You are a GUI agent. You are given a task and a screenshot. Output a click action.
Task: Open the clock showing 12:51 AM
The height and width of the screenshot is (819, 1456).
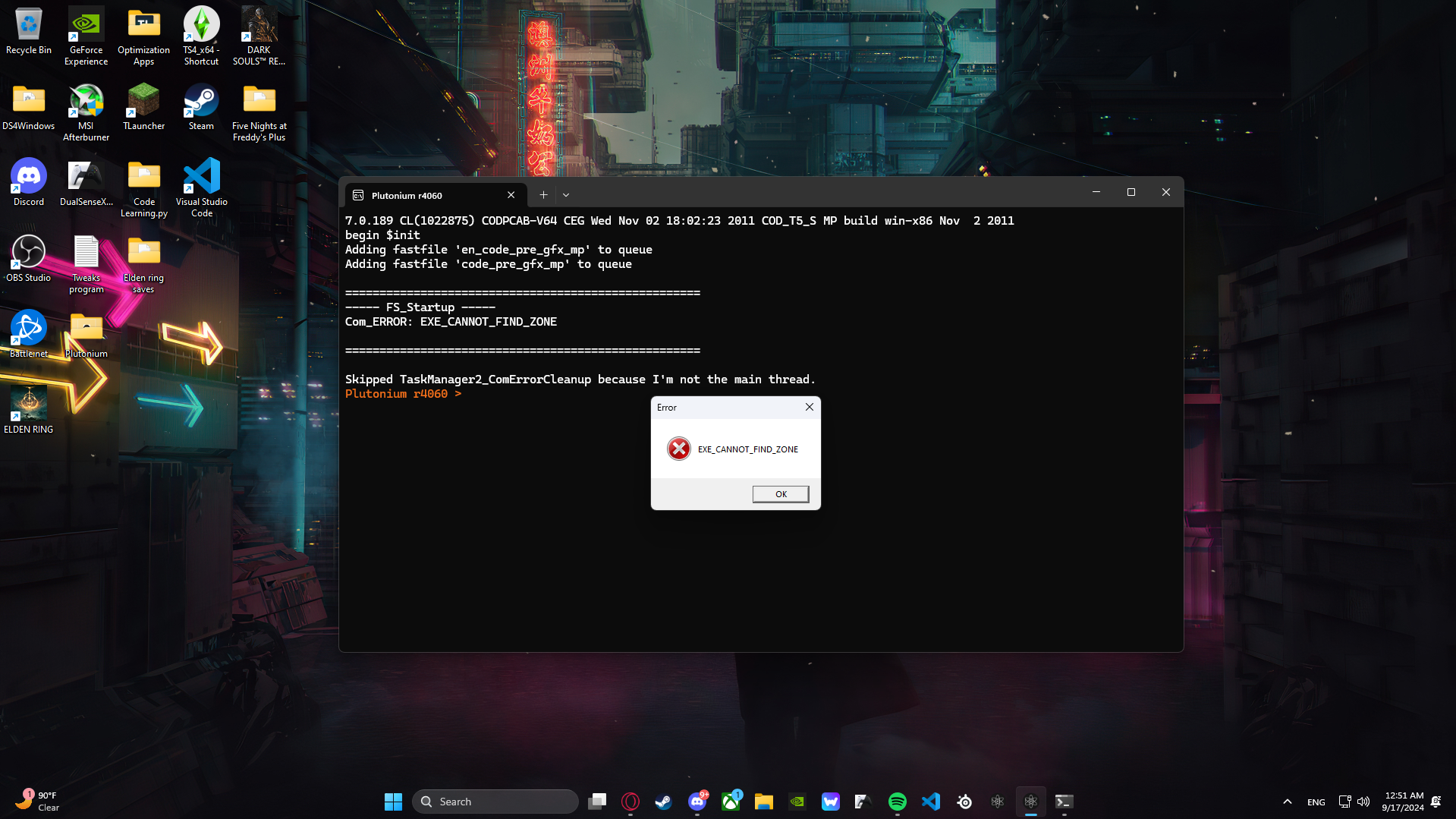pos(1403,802)
